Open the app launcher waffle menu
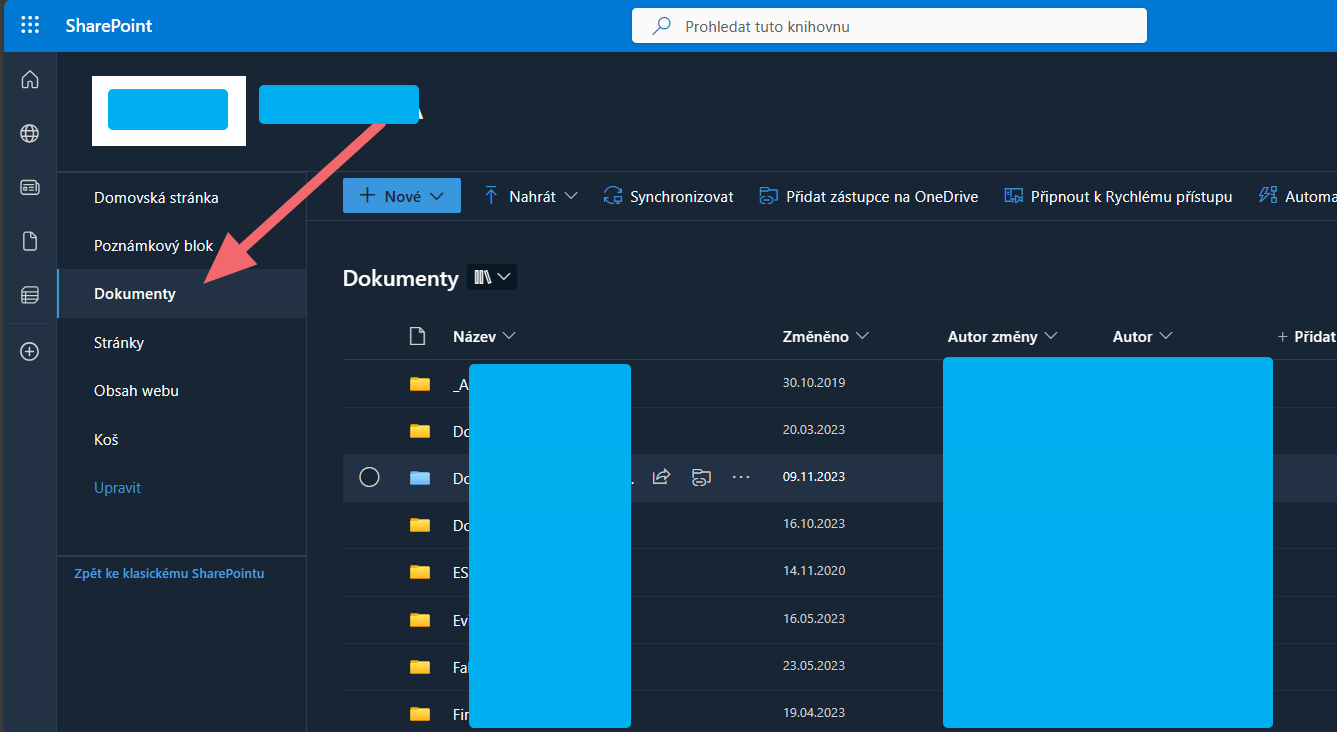The height and width of the screenshot is (732, 1337). coord(30,25)
